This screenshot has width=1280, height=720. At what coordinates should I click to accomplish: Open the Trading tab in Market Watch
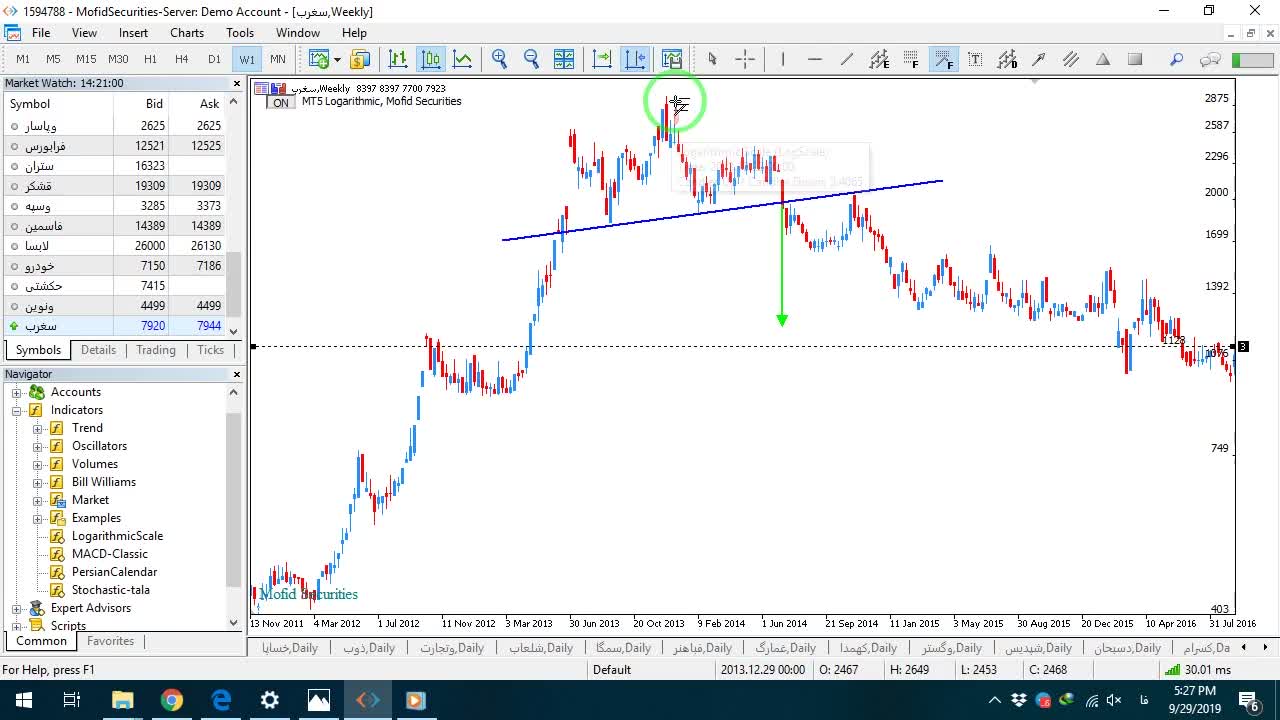(x=156, y=350)
